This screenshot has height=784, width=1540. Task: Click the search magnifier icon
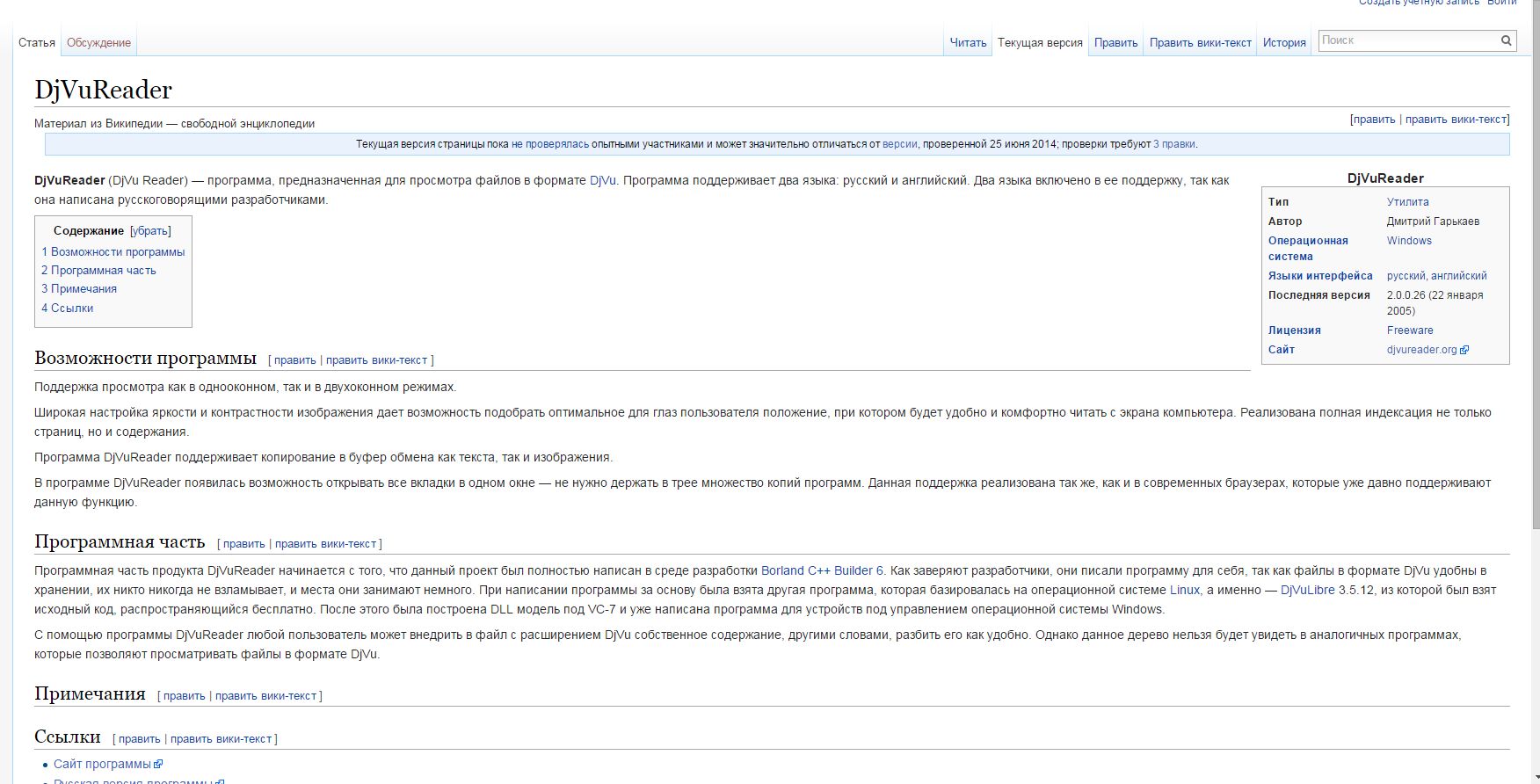(1506, 40)
